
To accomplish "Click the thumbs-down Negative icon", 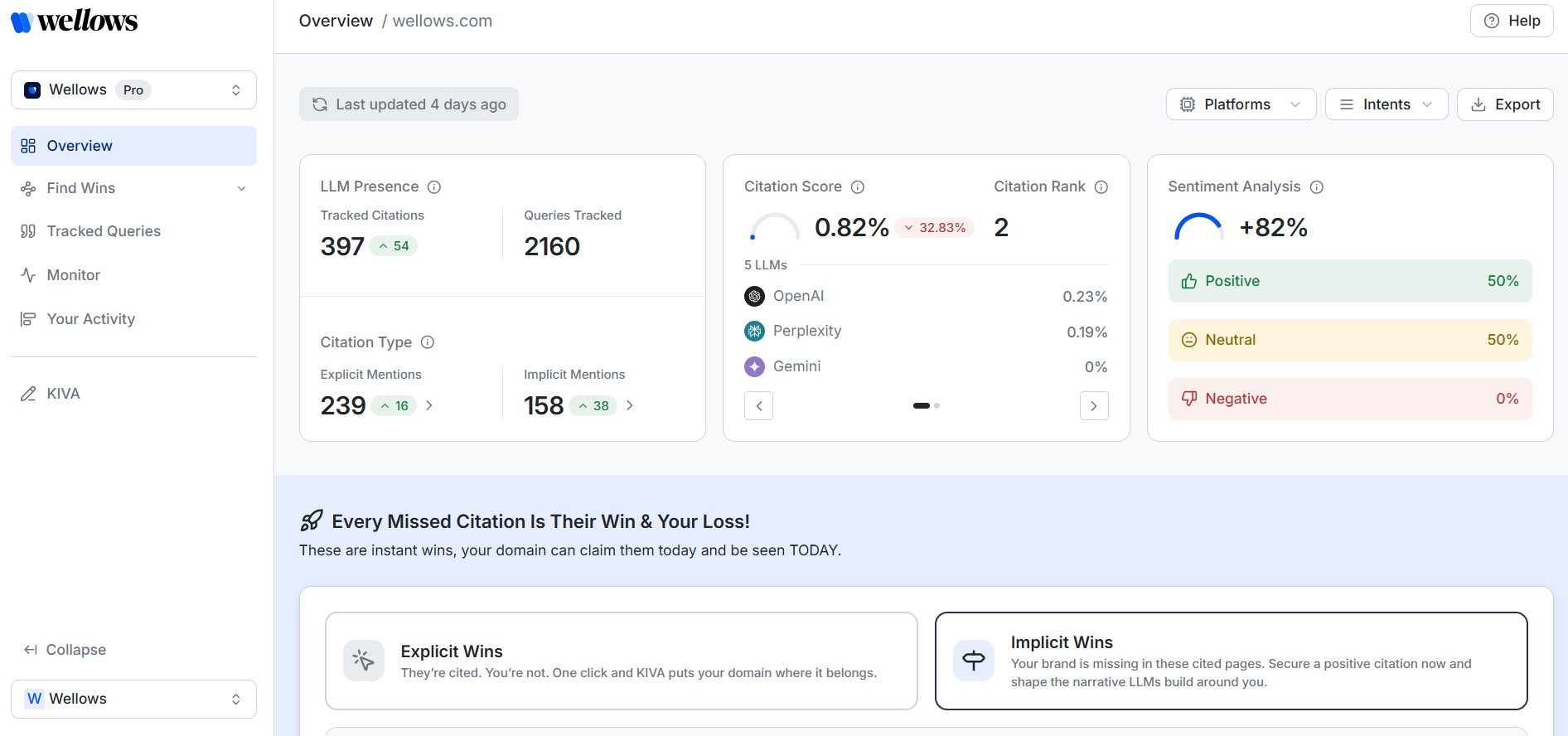I will click(x=1189, y=399).
